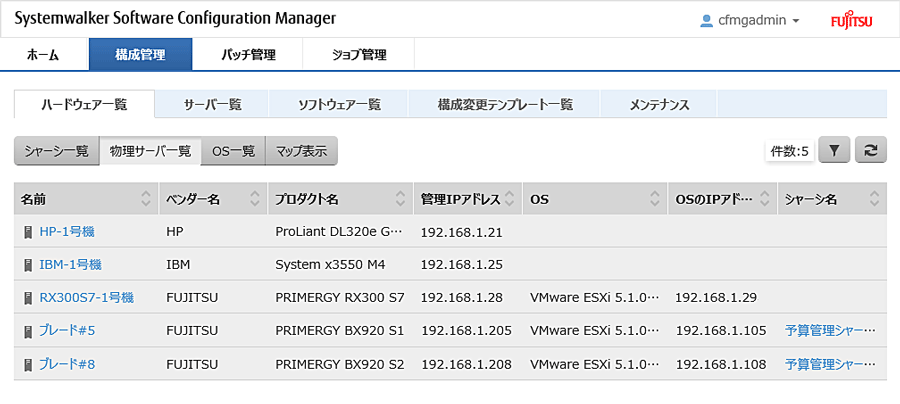
Task: Click the 件数:5 count label
Action: pyautogui.click(x=789, y=152)
